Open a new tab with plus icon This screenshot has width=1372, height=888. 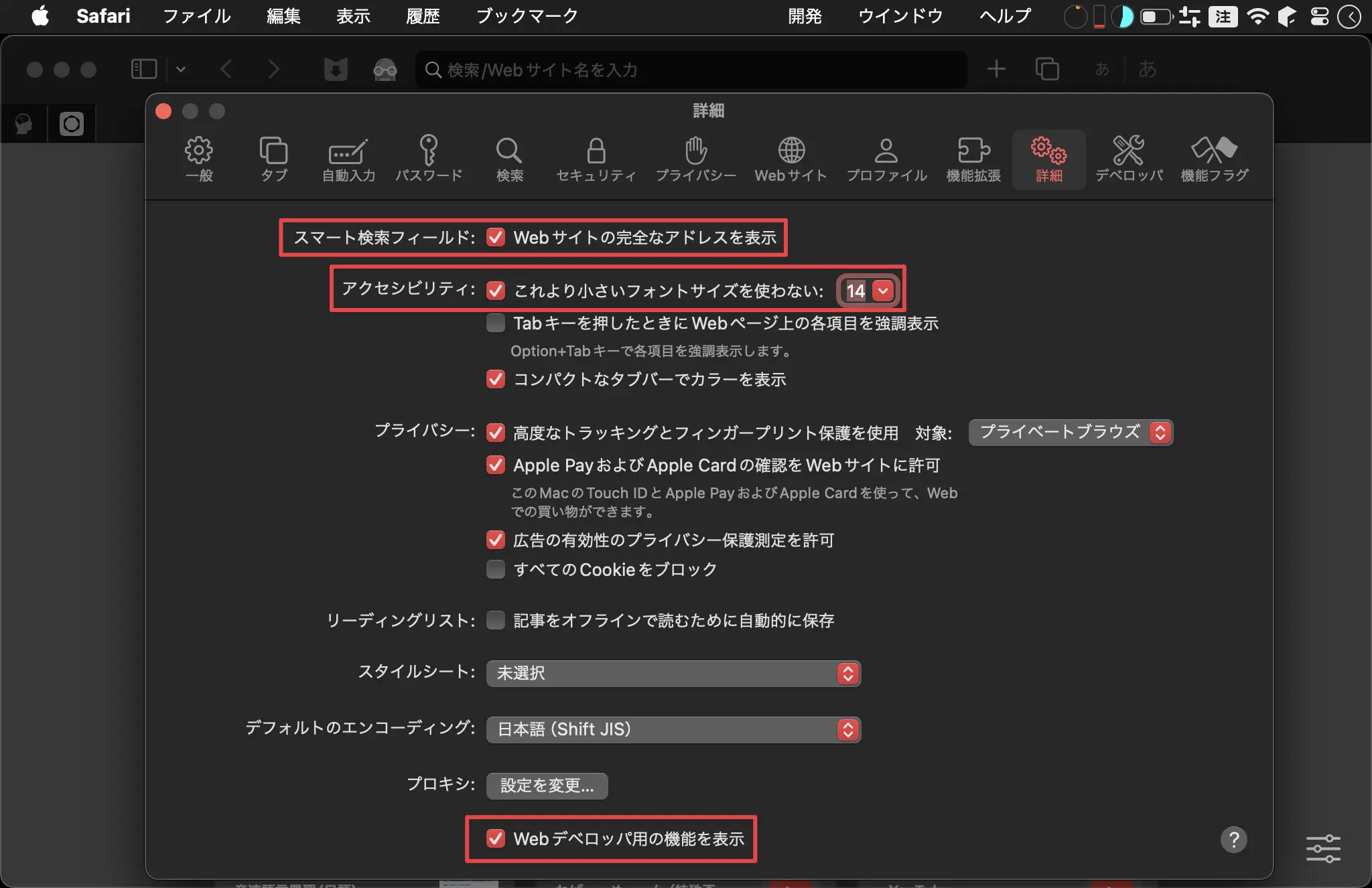(996, 69)
